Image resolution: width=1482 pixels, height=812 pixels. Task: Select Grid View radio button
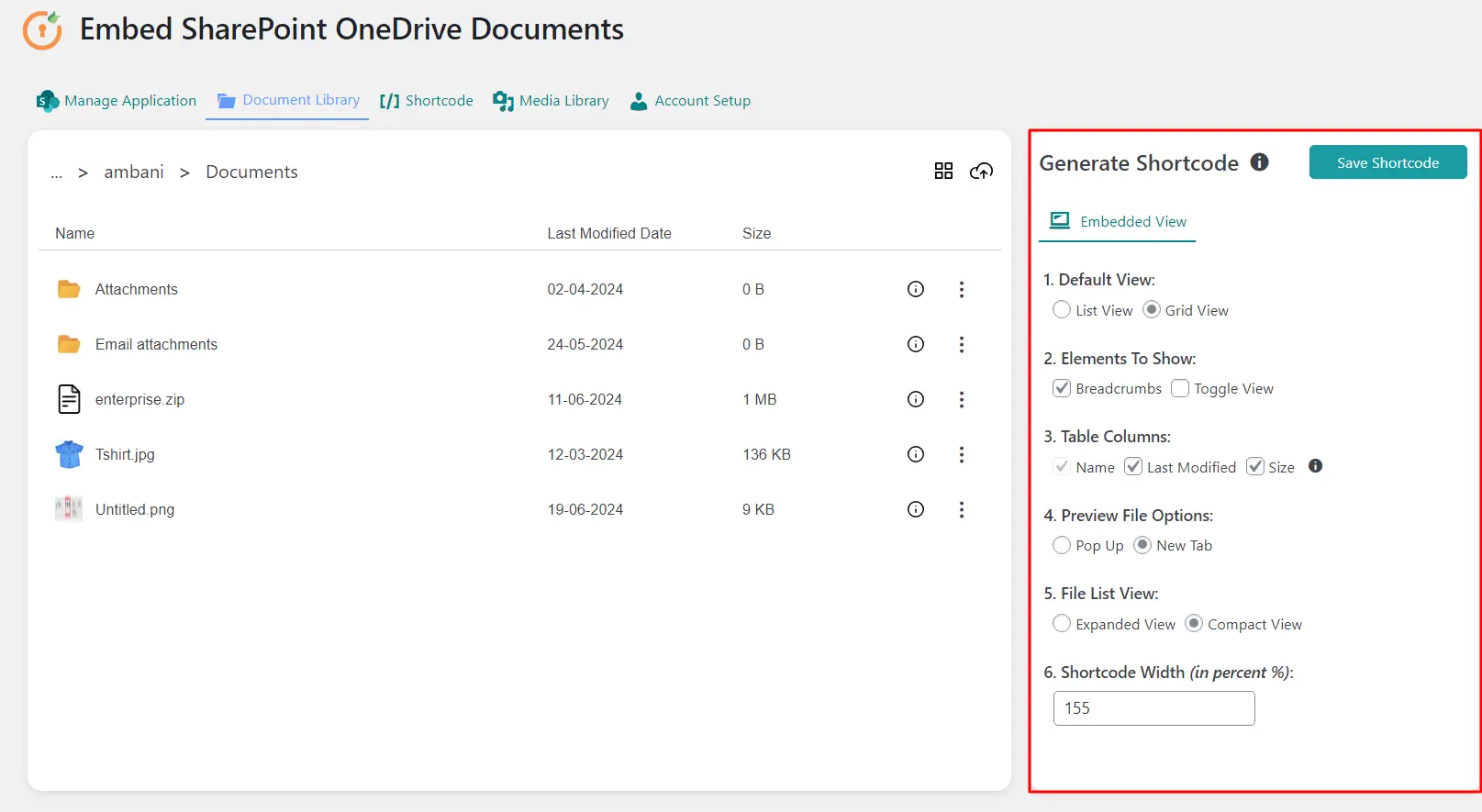click(1152, 310)
